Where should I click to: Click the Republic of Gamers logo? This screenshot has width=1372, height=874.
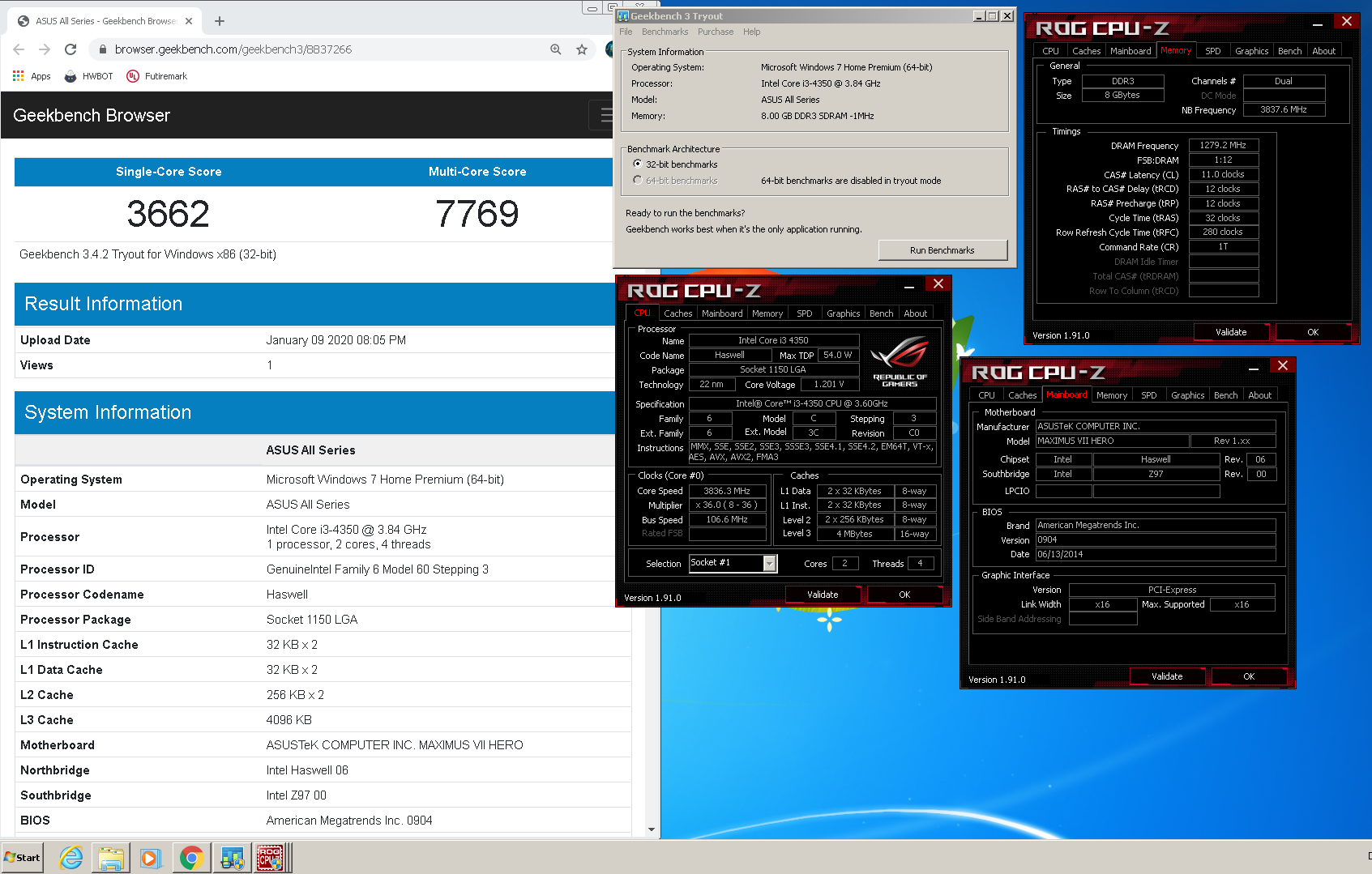point(900,361)
